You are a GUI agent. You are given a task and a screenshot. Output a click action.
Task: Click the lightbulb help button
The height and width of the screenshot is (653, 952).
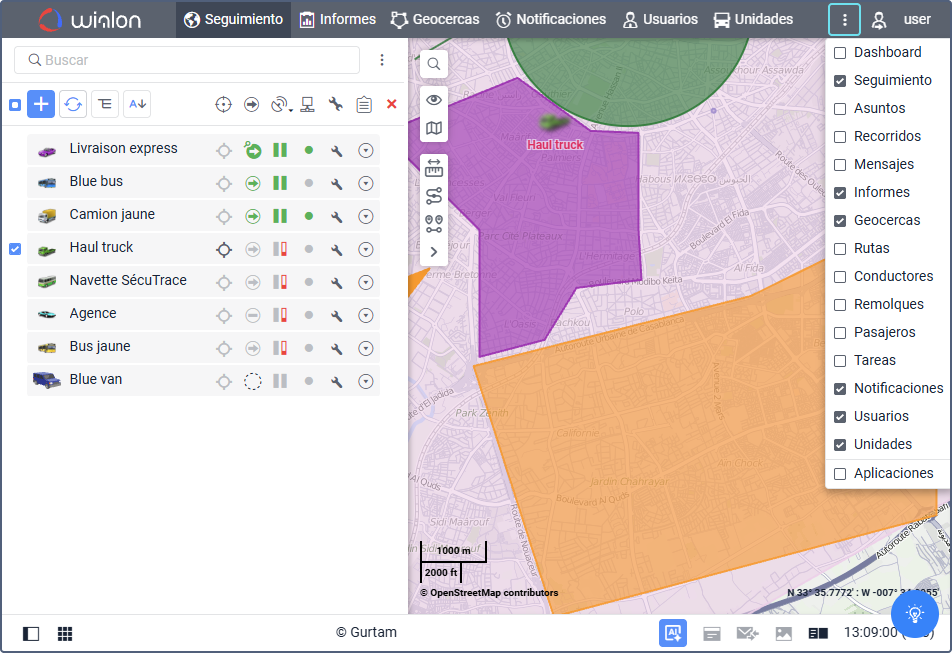click(914, 614)
